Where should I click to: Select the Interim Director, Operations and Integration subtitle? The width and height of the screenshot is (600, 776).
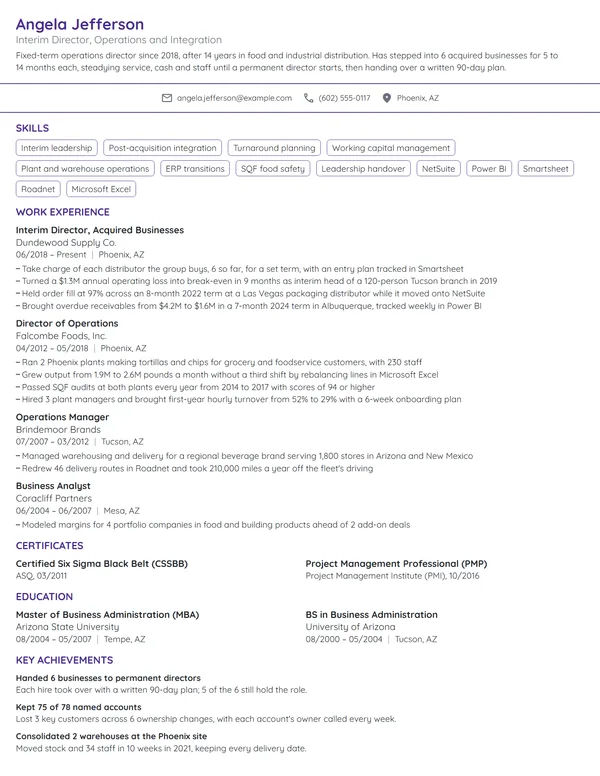119,40
